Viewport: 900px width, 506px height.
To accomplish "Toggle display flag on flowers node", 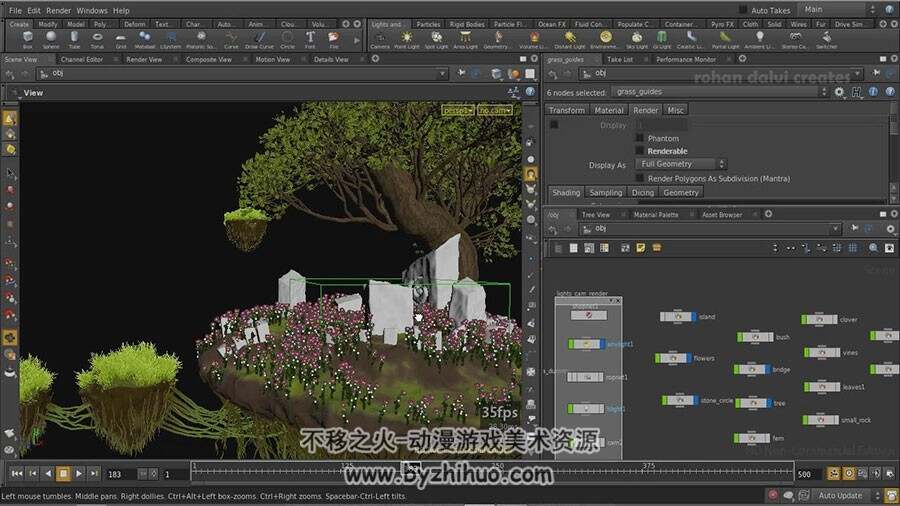I will point(689,358).
